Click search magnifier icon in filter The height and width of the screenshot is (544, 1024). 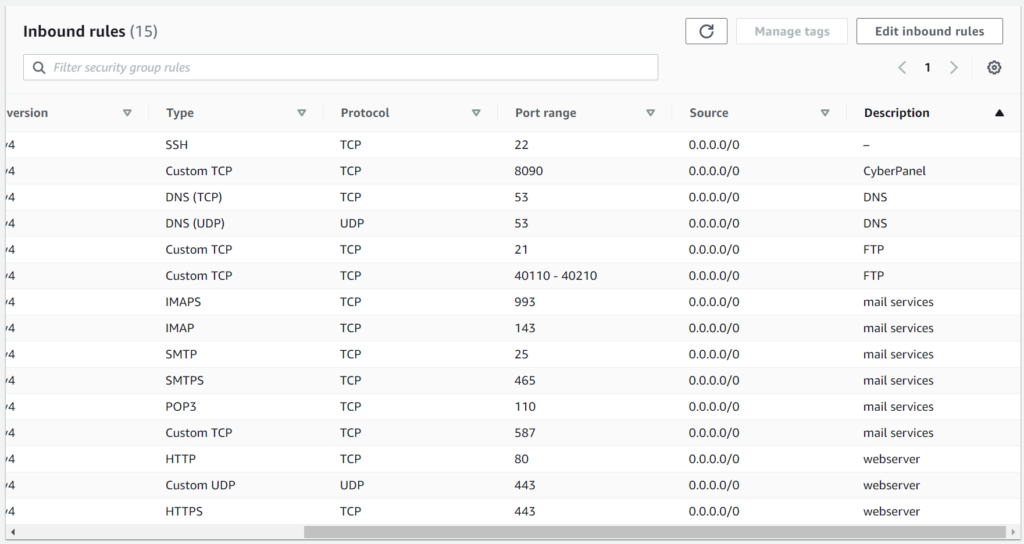click(x=39, y=67)
